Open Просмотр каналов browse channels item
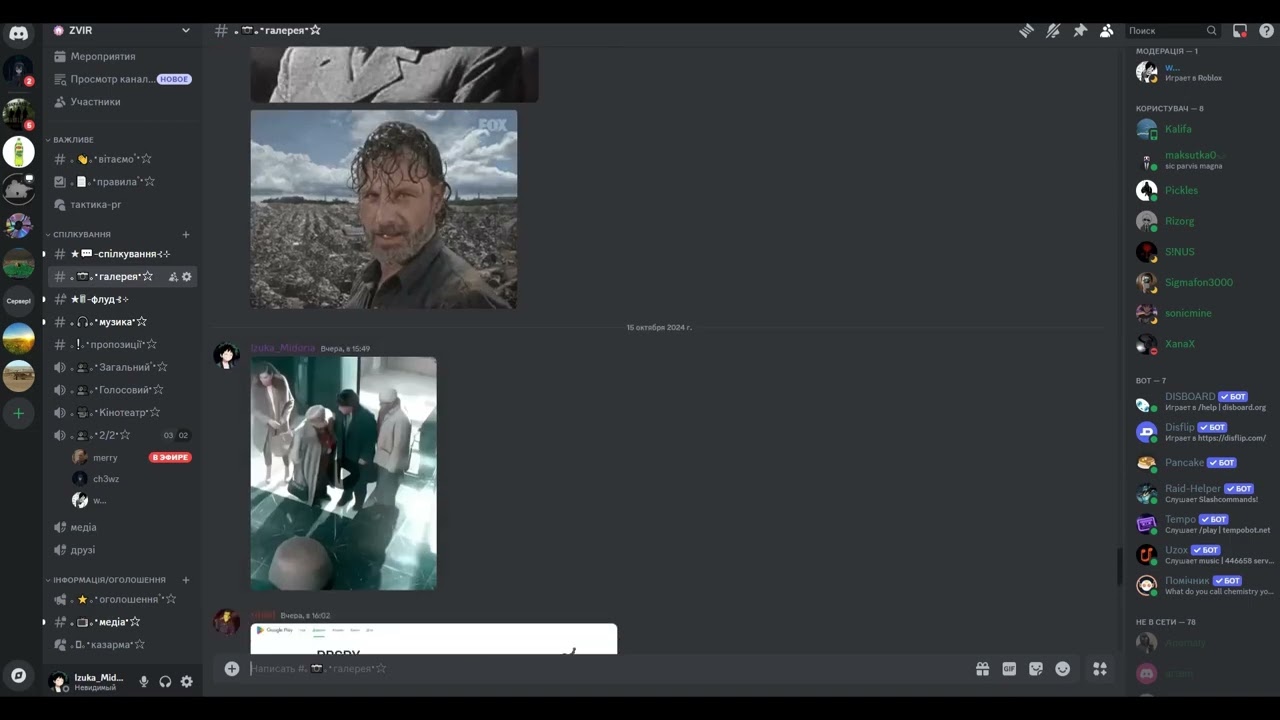This screenshot has width=1280, height=720. tap(121, 79)
